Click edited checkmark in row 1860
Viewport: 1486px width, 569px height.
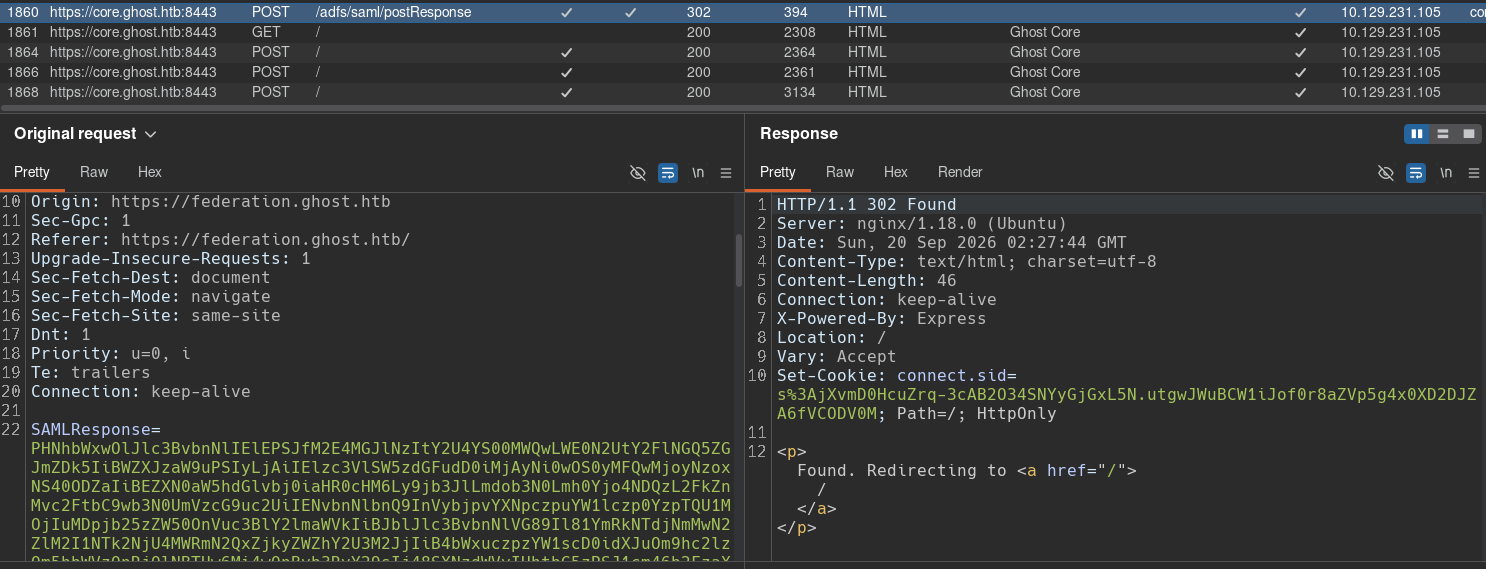click(x=630, y=12)
